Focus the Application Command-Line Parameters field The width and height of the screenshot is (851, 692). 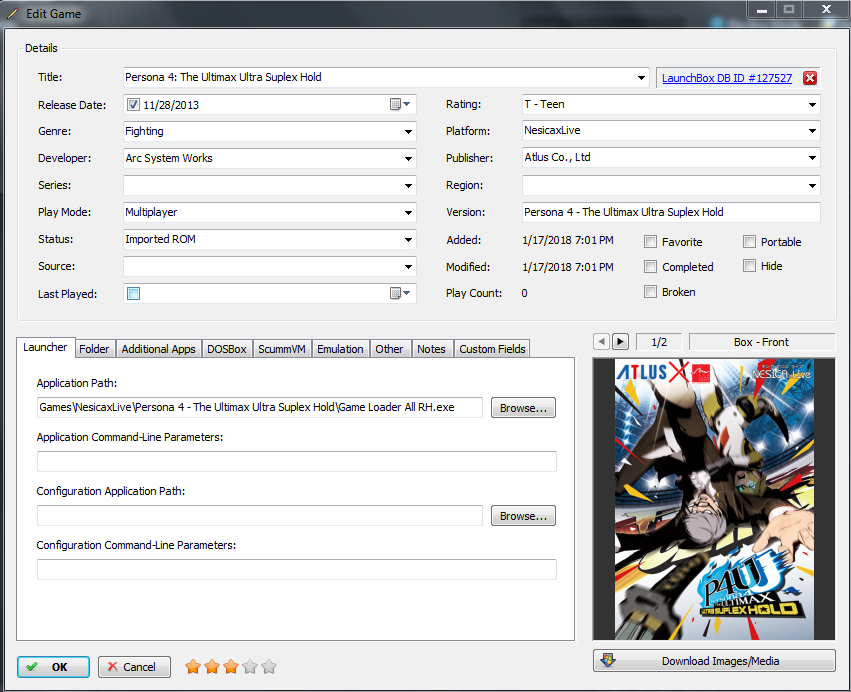tap(297, 461)
